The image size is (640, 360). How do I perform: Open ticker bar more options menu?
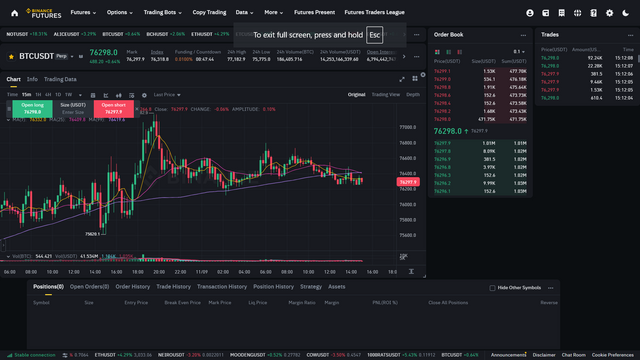pyautogui.click(x=416, y=35)
